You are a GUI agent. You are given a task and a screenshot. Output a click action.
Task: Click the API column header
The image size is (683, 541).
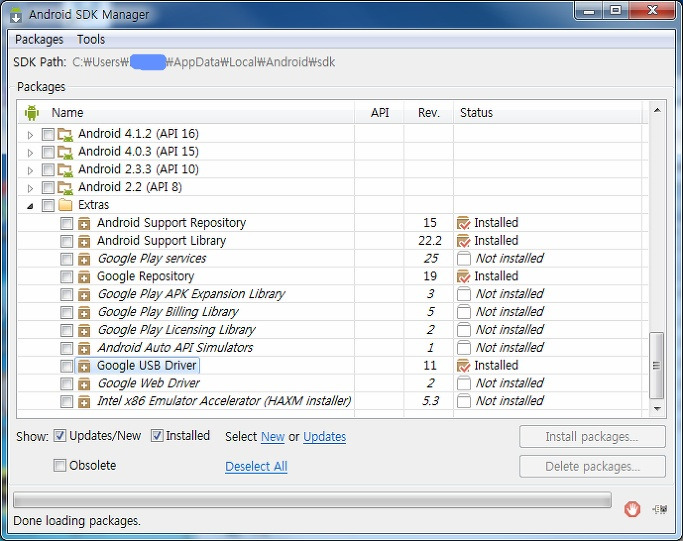[x=379, y=113]
